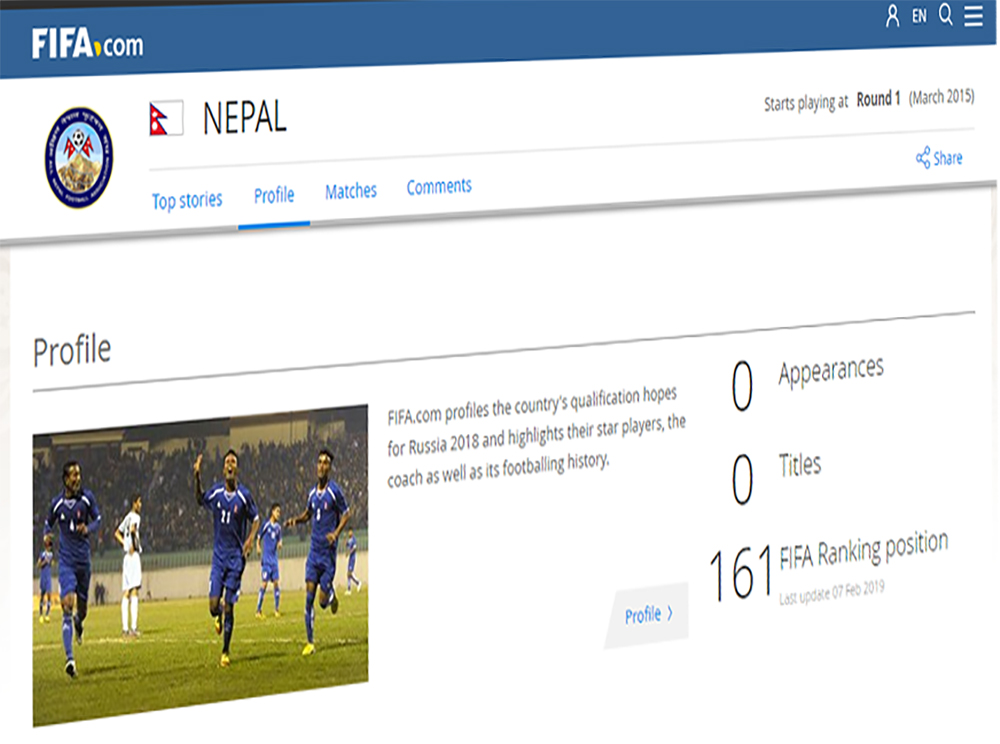Open the Comments tab
This screenshot has height=744, width=1000.
pyautogui.click(x=439, y=186)
